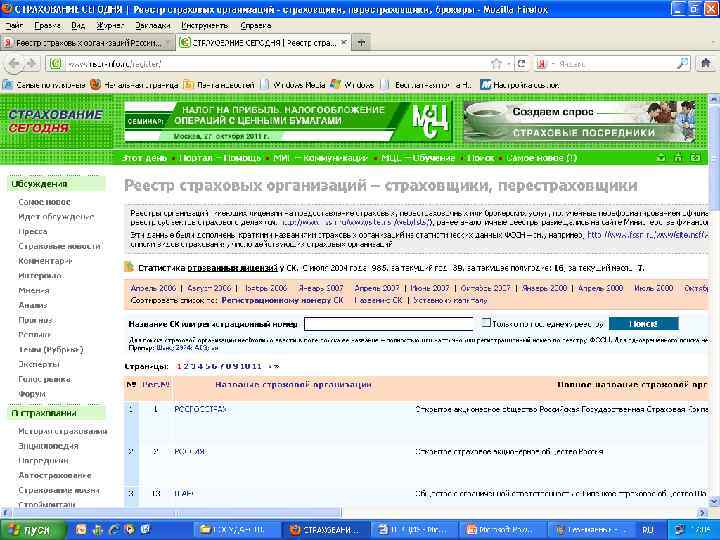Screen dimensions: 720x540
Task: Open the Инструменты menu
Action: (x=205, y=26)
